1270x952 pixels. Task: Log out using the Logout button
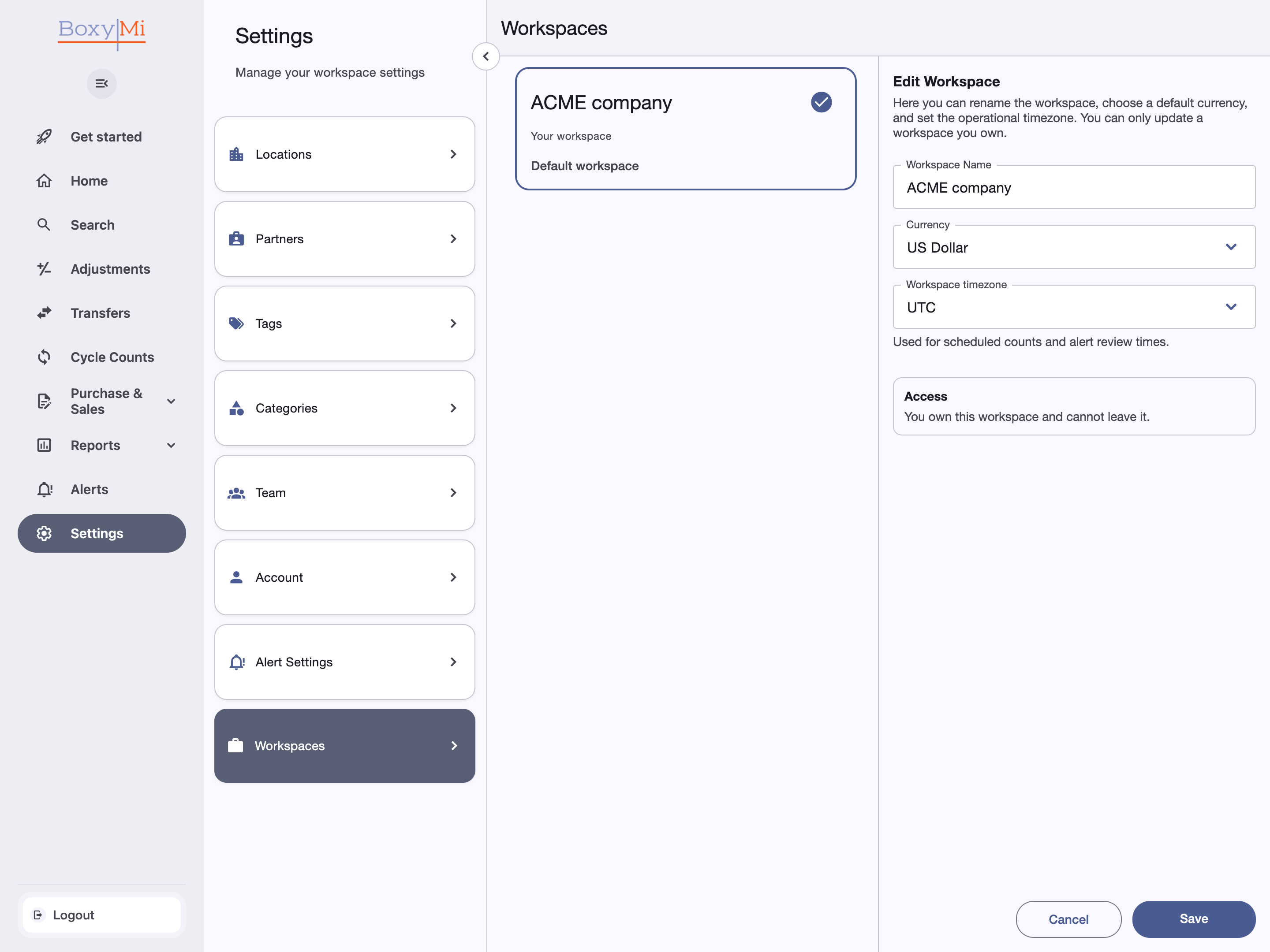pos(101,915)
